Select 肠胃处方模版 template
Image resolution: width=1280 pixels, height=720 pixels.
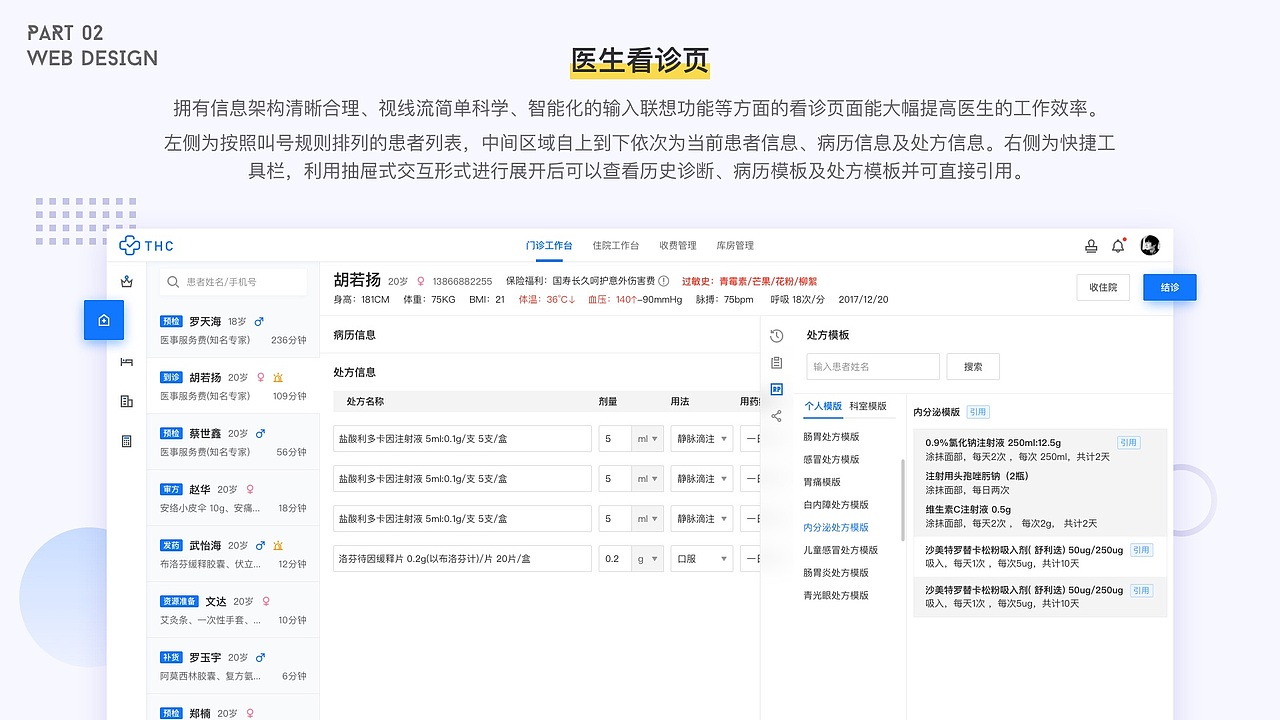(x=831, y=437)
